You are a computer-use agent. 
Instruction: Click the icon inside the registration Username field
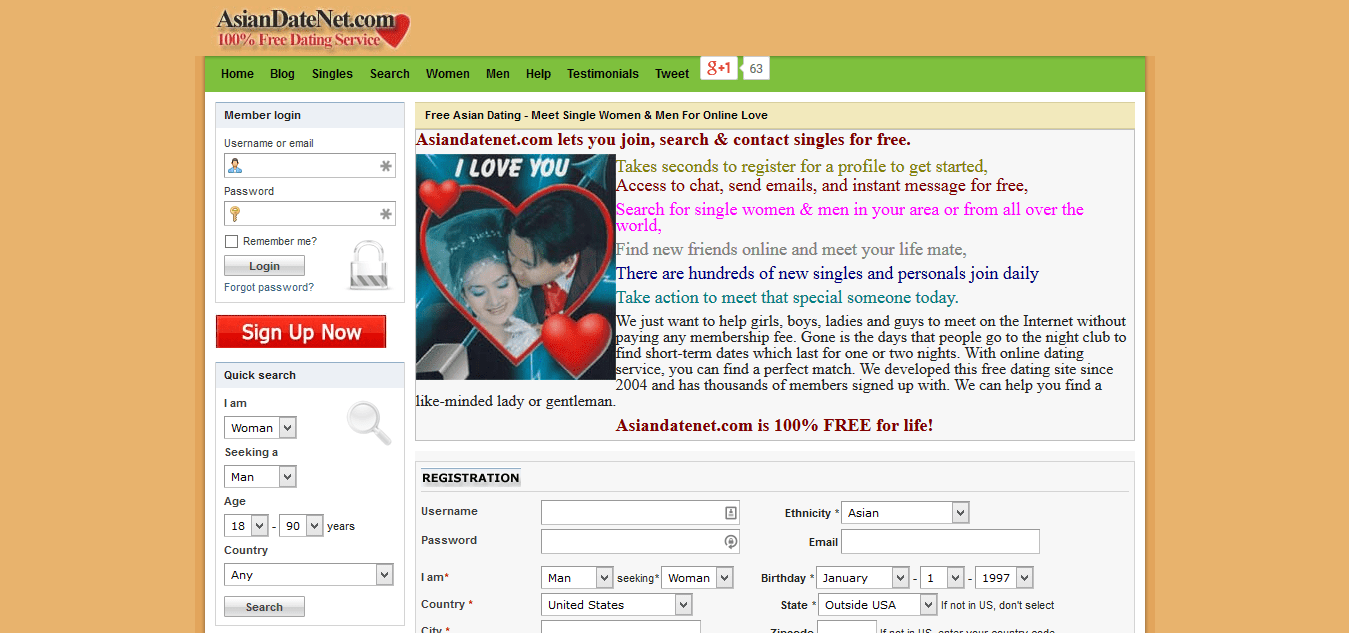(x=730, y=513)
